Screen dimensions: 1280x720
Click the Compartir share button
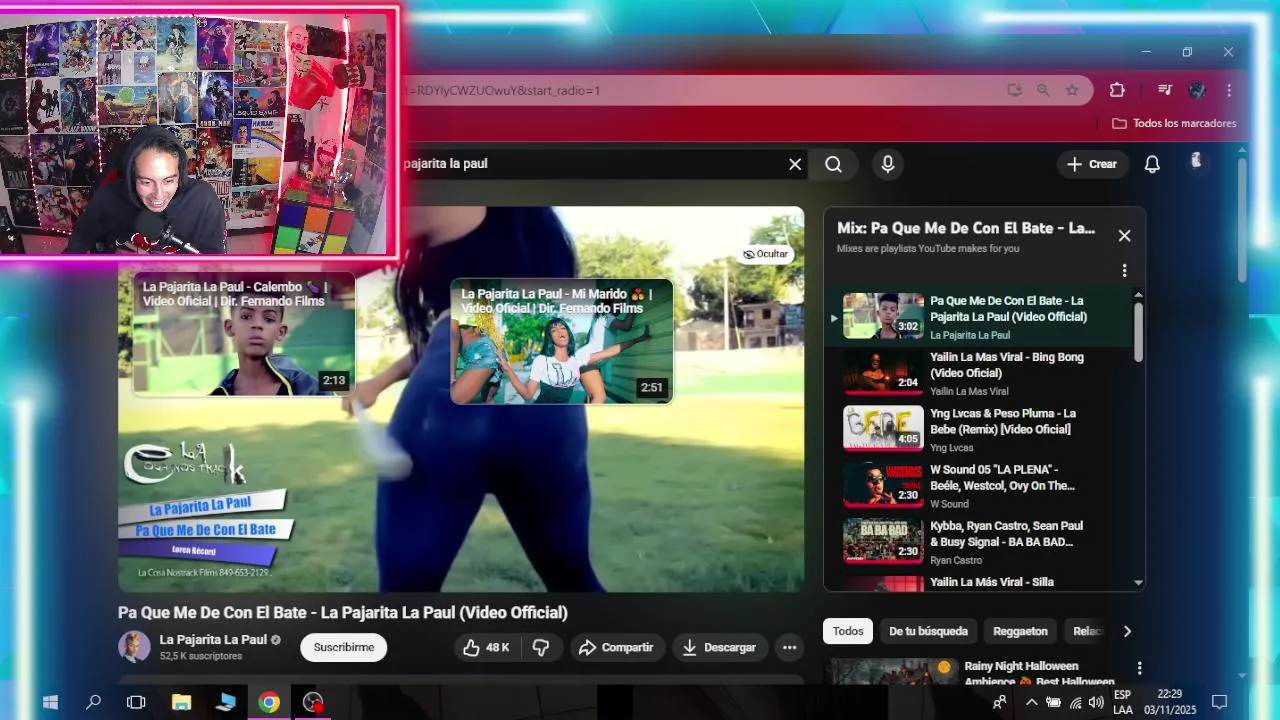tap(616, 647)
